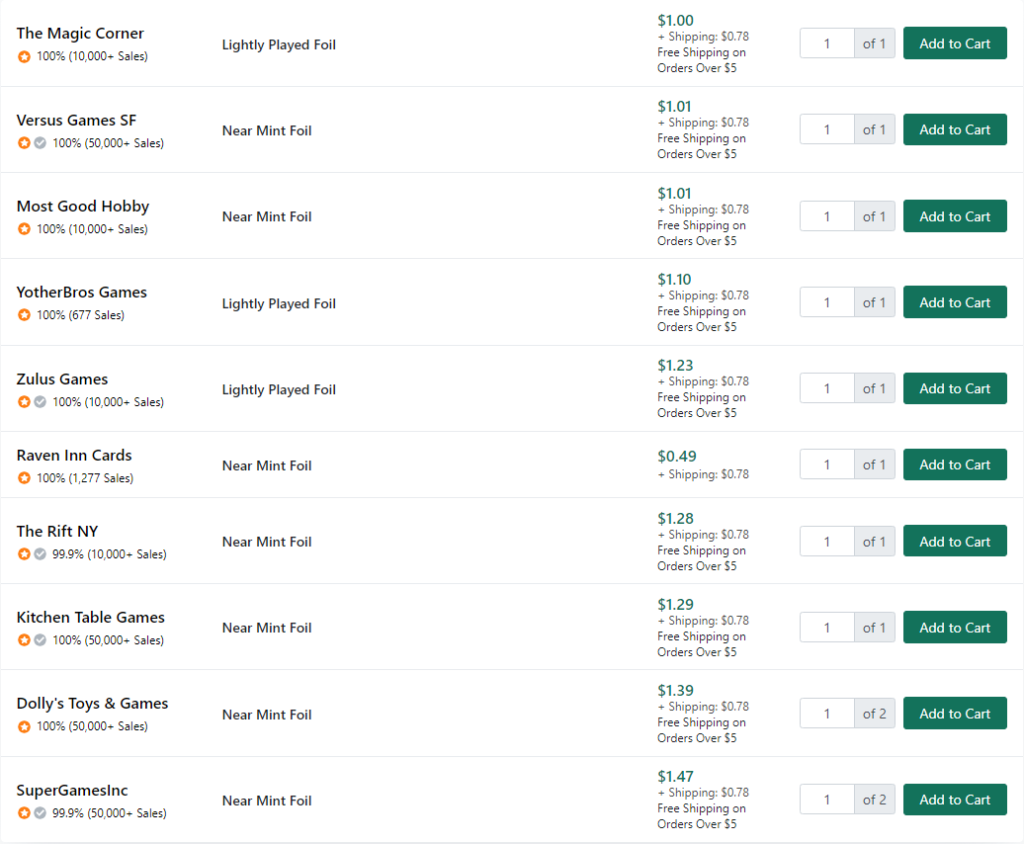Viewport: 1024px width, 844px height.
Task: Click orange star badge for YotherBros Games
Action: (x=24, y=316)
